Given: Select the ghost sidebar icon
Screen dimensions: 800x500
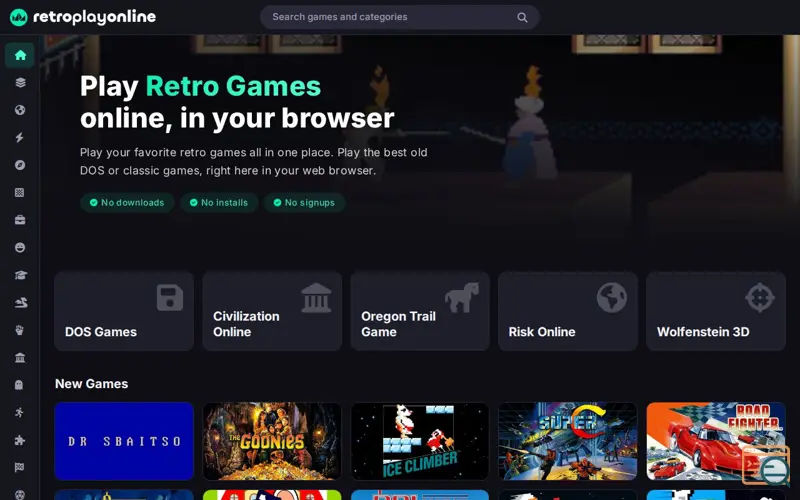Looking at the screenshot, I should click(20, 385).
